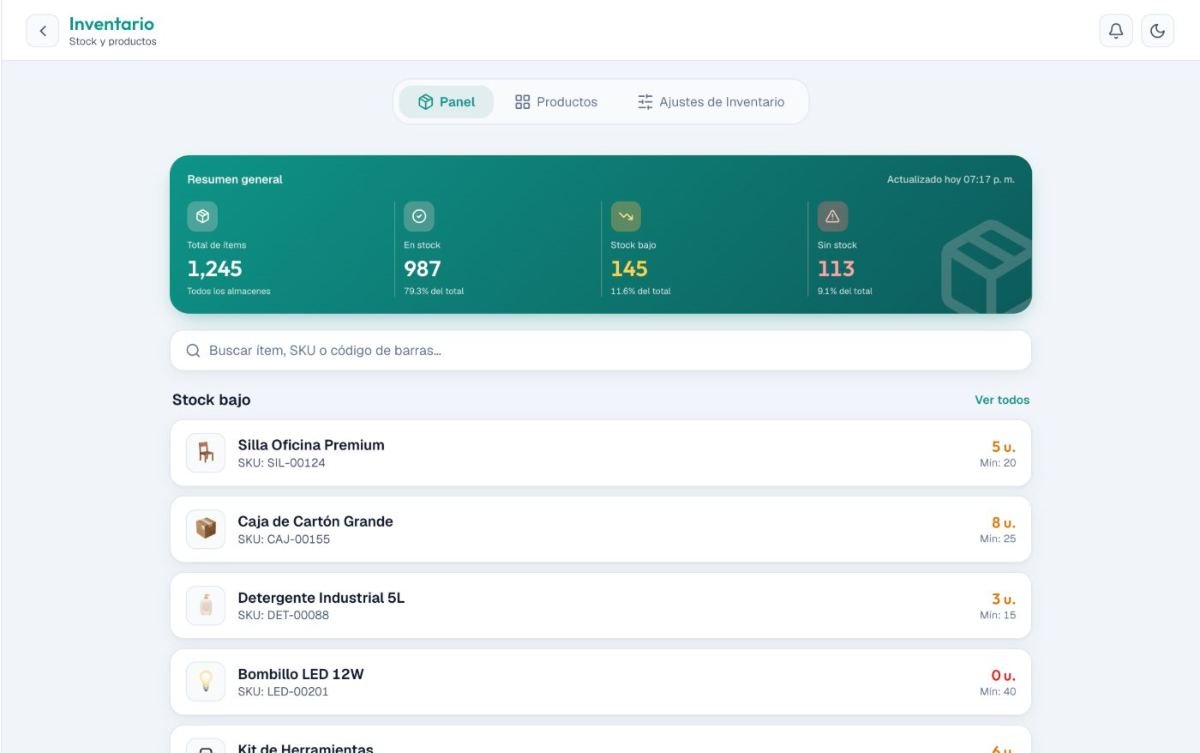Click the 145 low stock value
Screen dimensions: 1200x753
click(629, 269)
